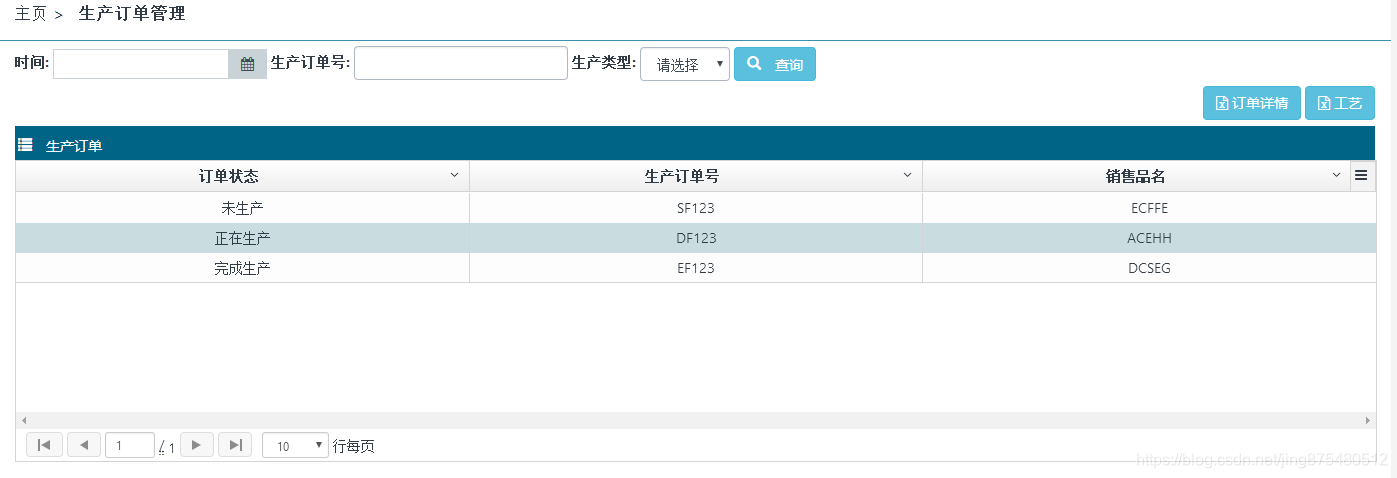Click the 订单详情 button

[x=1252, y=103]
